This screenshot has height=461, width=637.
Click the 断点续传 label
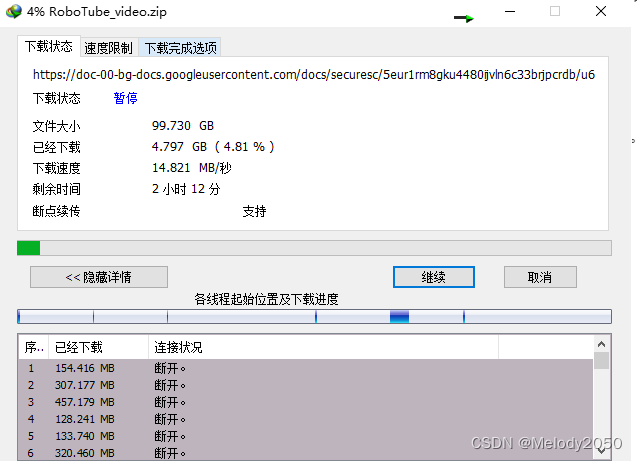pyautogui.click(x=56, y=211)
